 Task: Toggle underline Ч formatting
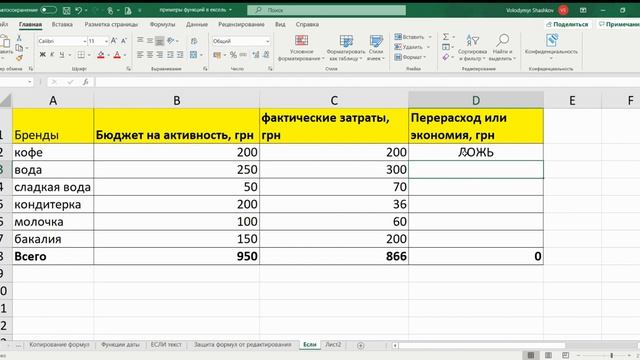[62, 55]
